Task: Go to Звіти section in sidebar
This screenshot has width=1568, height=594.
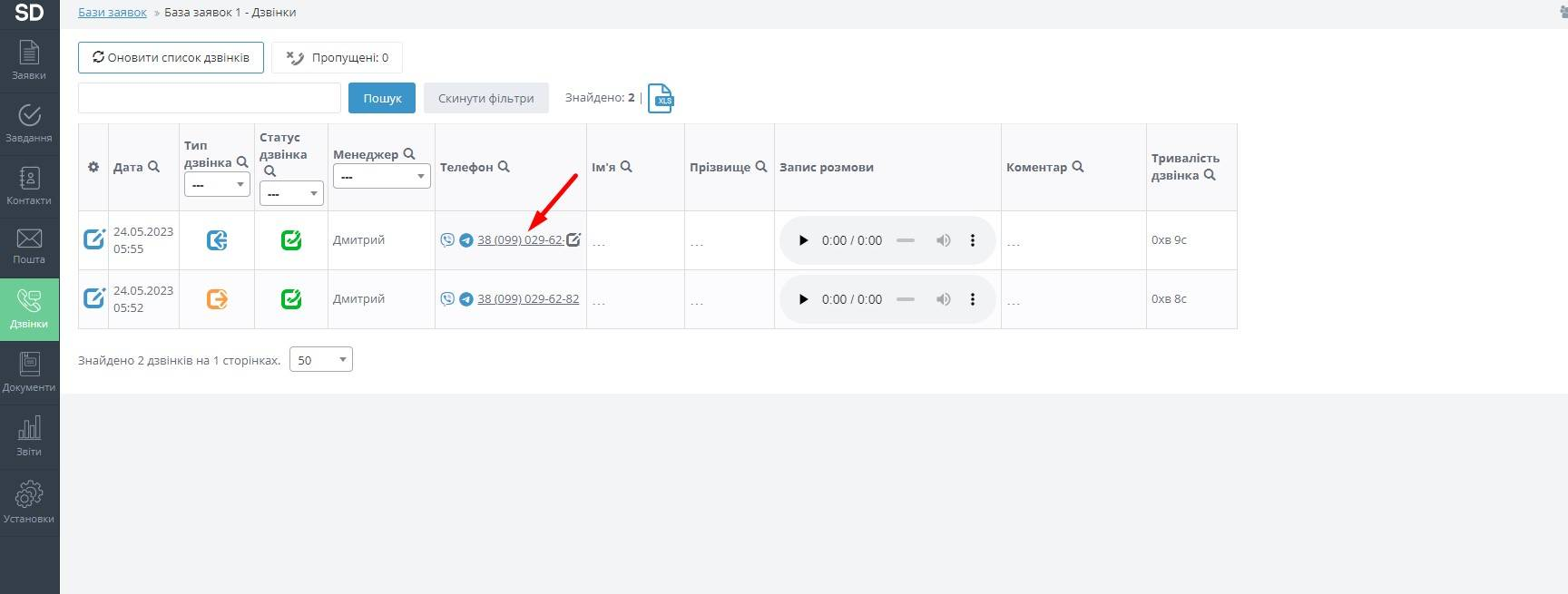Action: [29, 435]
